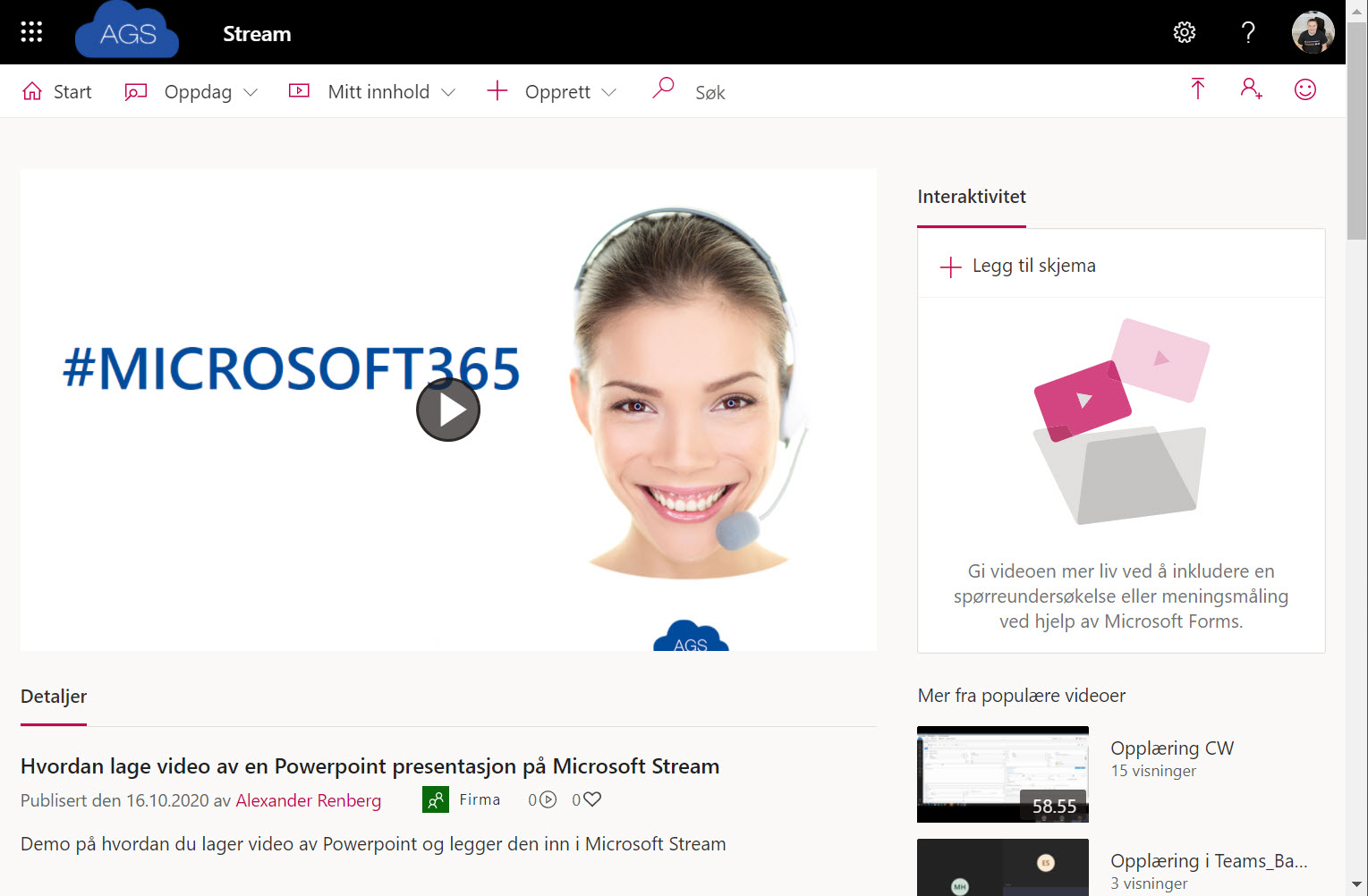Click the search magnifier icon
1368x896 pixels.
click(x=663, y=88)
